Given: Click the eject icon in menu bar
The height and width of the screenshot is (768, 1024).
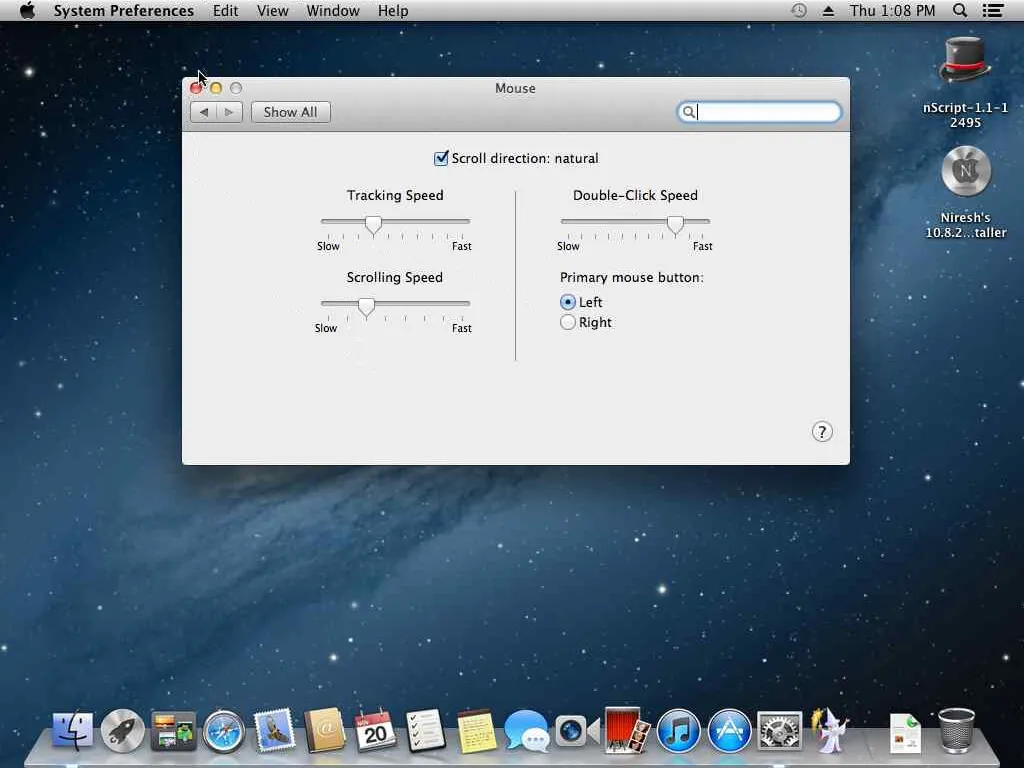Looking at the screenshot, I should (828, 10).
